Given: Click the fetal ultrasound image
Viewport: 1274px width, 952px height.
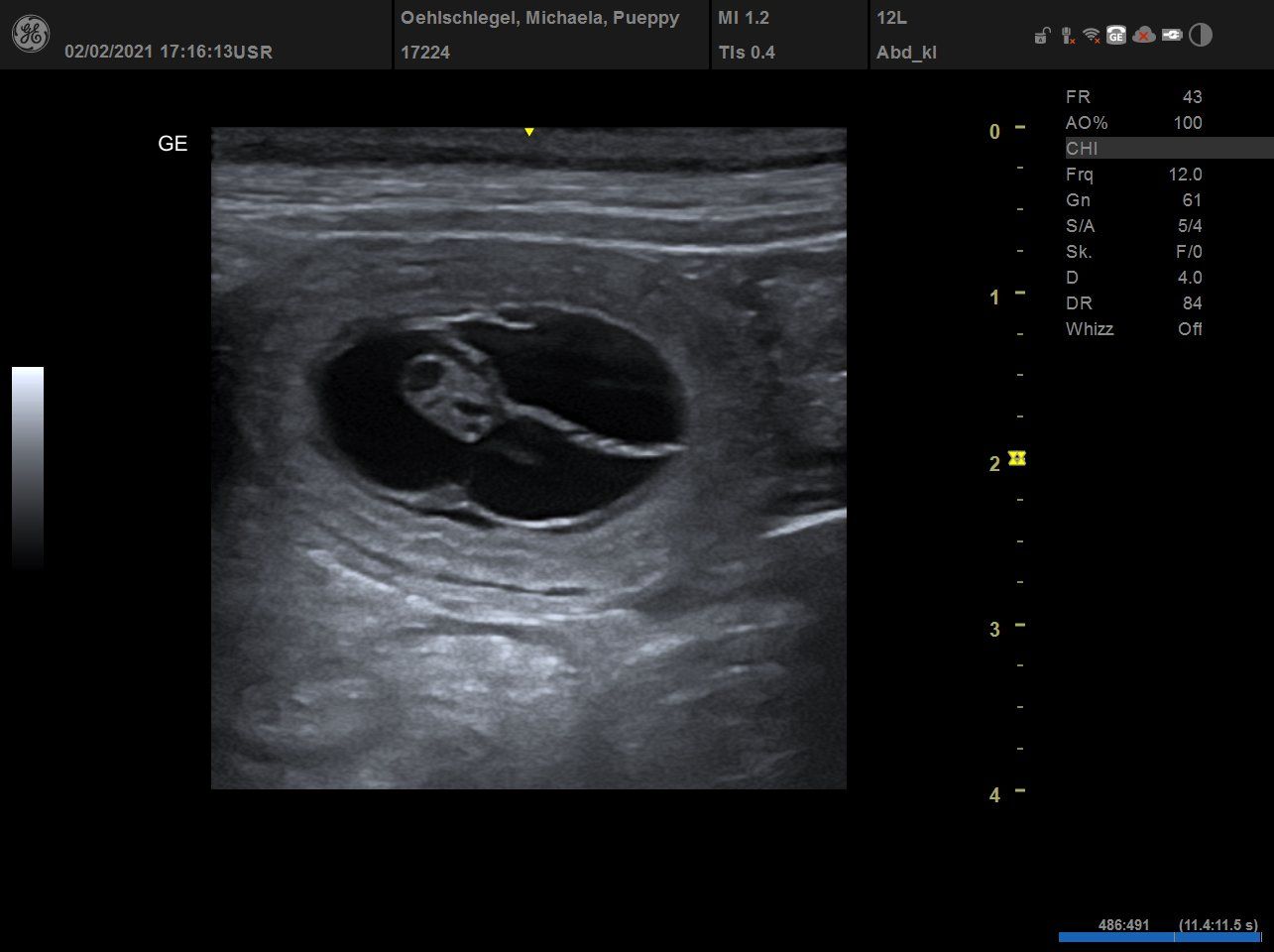Looking at the screenshot, I should tap(528, 458).
